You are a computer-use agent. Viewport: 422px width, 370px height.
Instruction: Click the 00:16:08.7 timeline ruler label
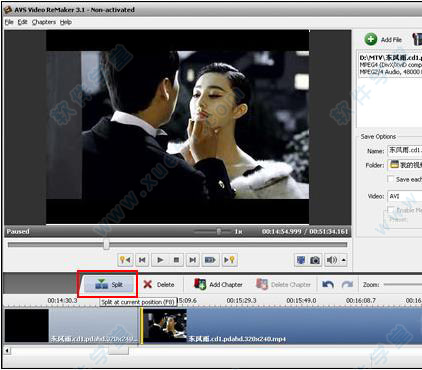pyautogui.click(x=361, y=301)
